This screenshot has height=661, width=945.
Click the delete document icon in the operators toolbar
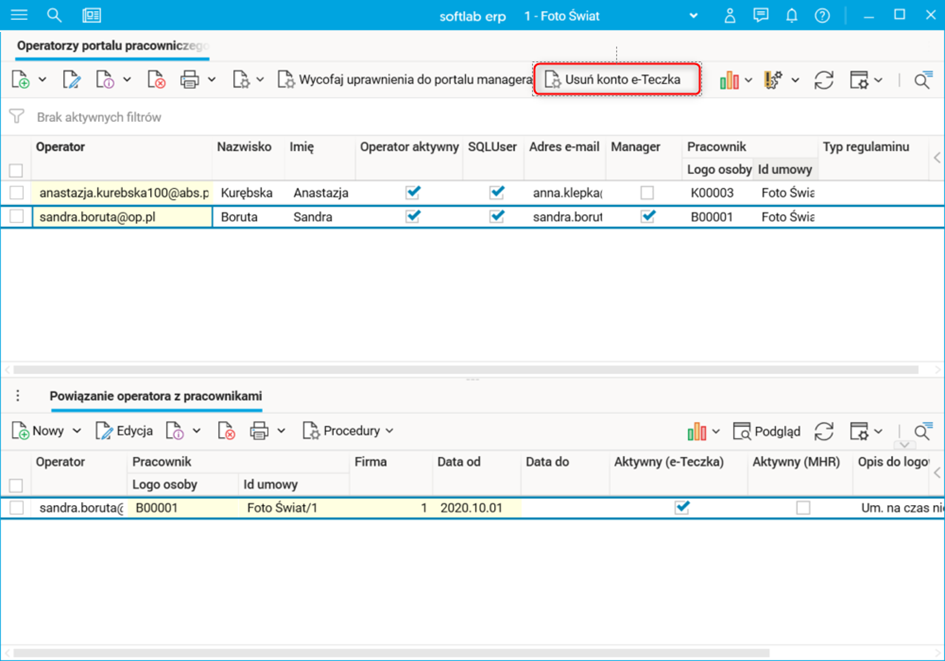pos(156,80)
